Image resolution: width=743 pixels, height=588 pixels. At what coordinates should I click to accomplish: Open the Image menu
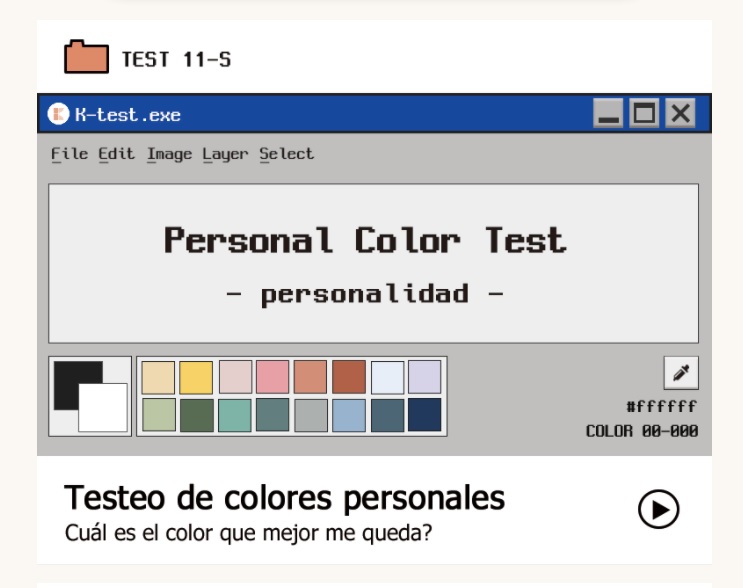pos(169,154)
